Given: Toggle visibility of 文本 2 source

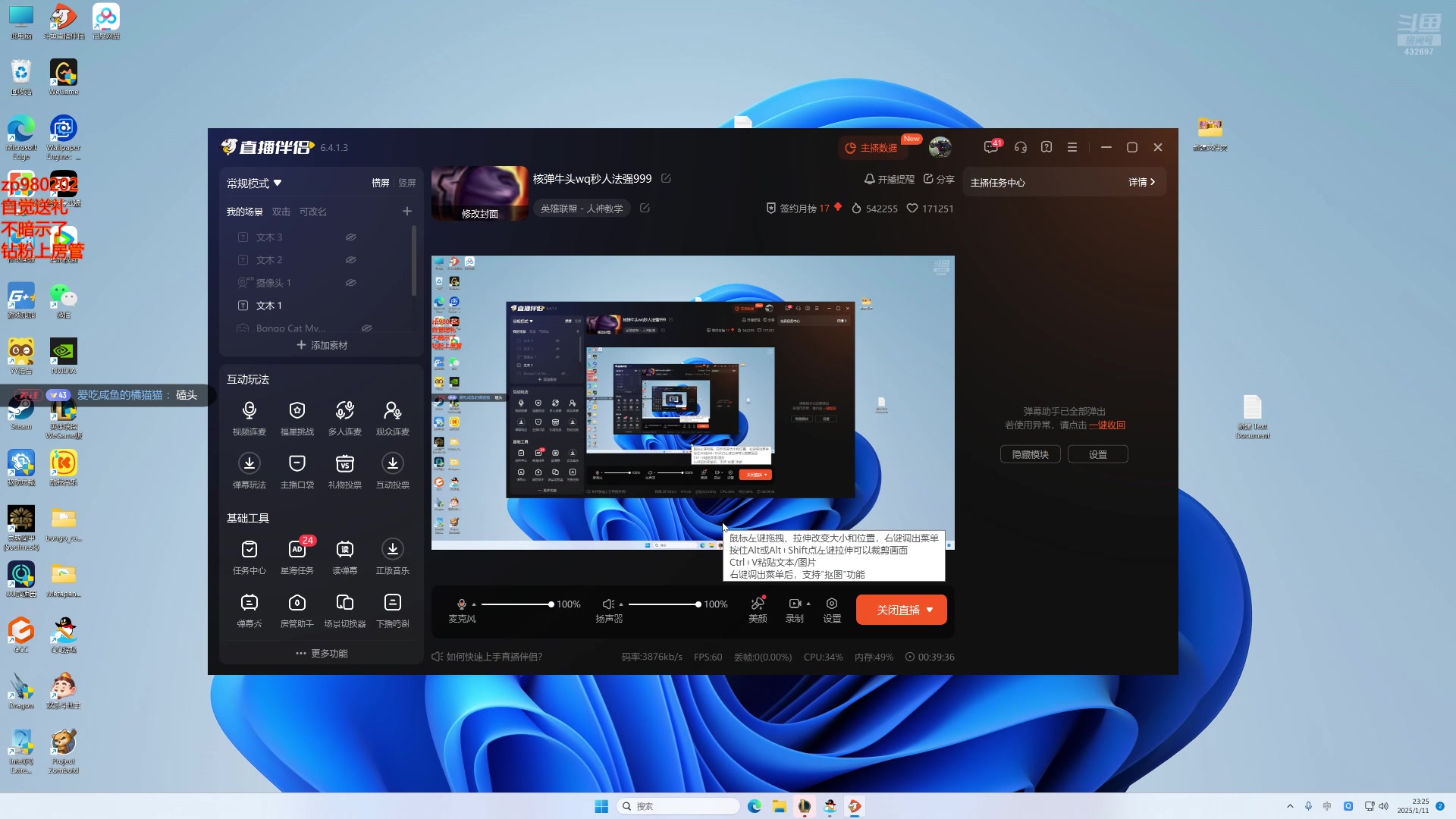Looking at the screenshot, I should click(x=350, y=260).
